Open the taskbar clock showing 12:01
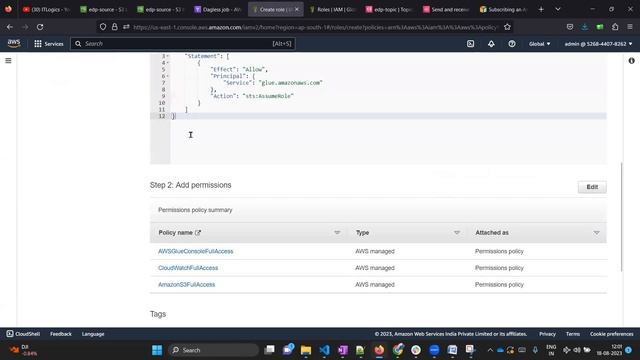640x360 pixels. 609,350
